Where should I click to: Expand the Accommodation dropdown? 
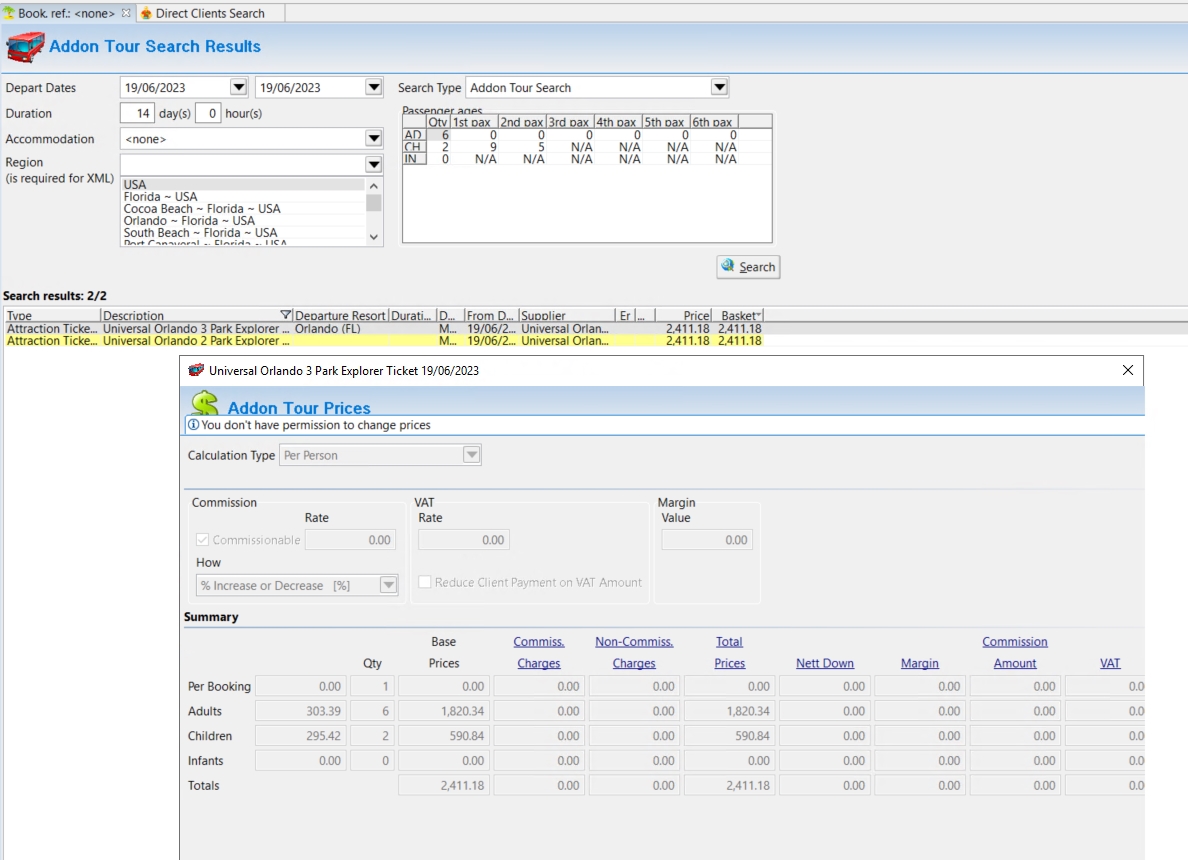click(373, 139)
